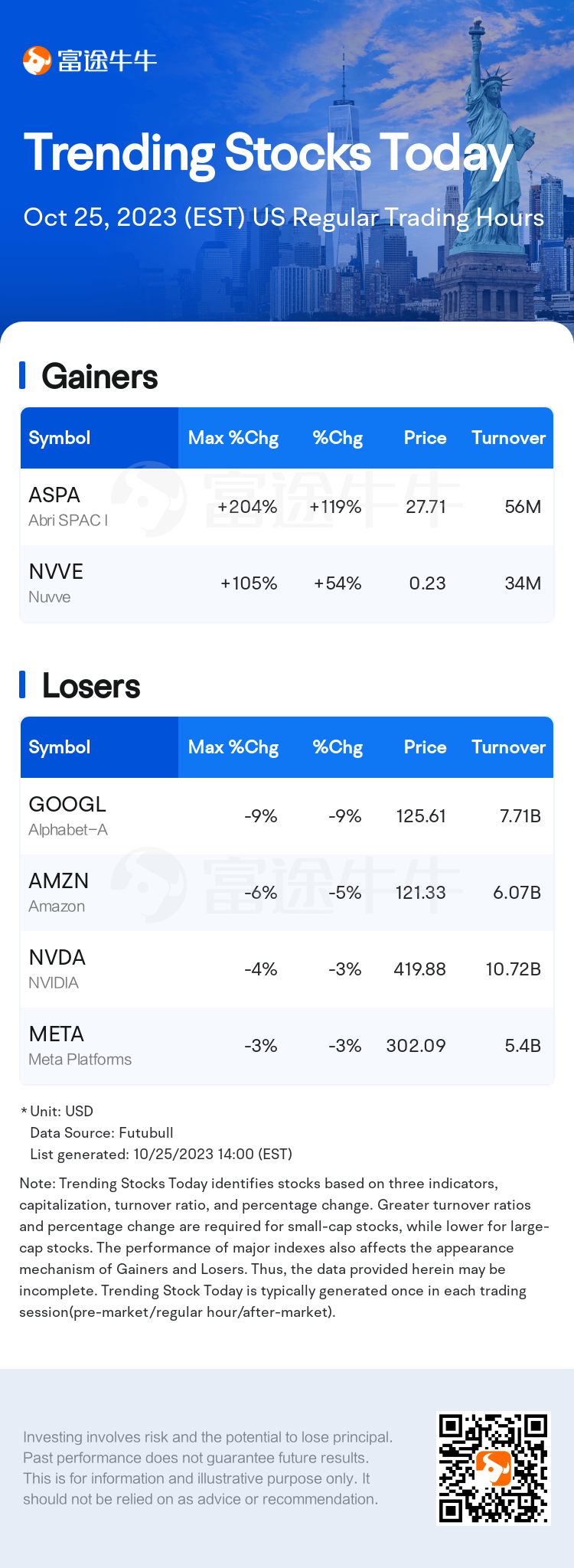The image size is (574, 1568).
Task: Select the NVDA NVIDIA row
Action: [x=287, y=969]
